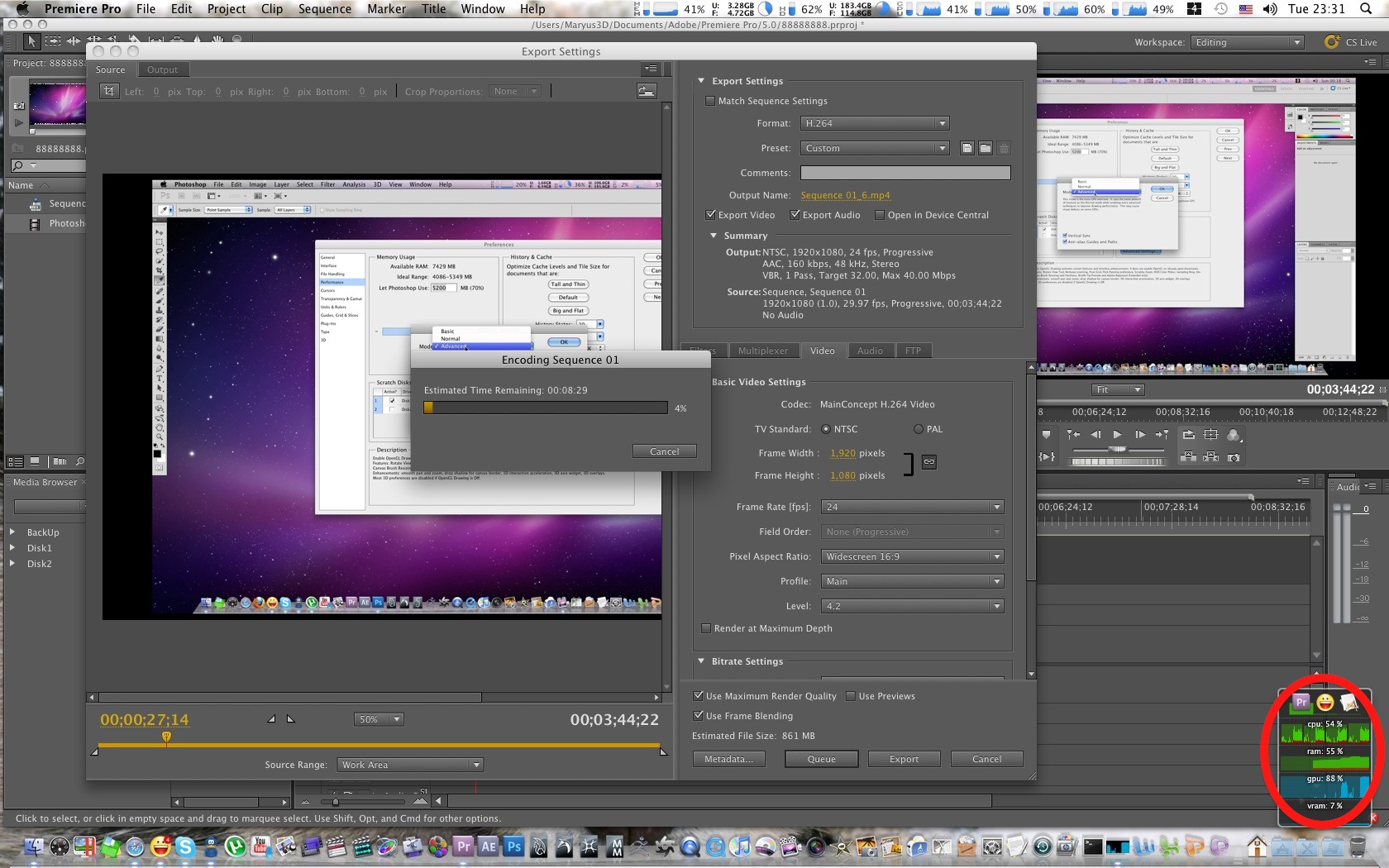This screenshot has width=1389, height=868.
Task: Click the frame size link/constrain icon
Action: (x=929, y=462)
